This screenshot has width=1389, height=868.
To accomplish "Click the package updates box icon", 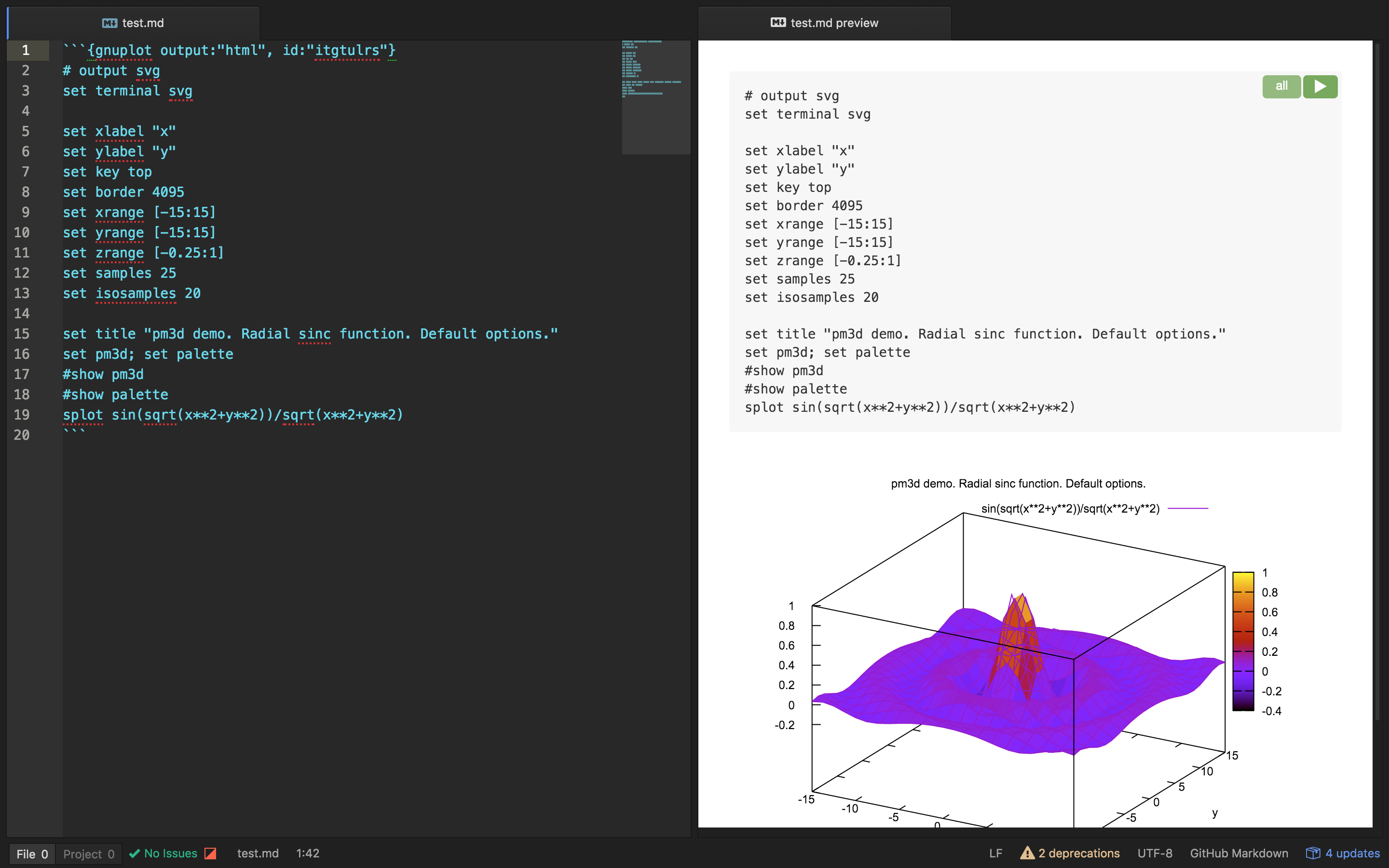I will (1313, 853).
